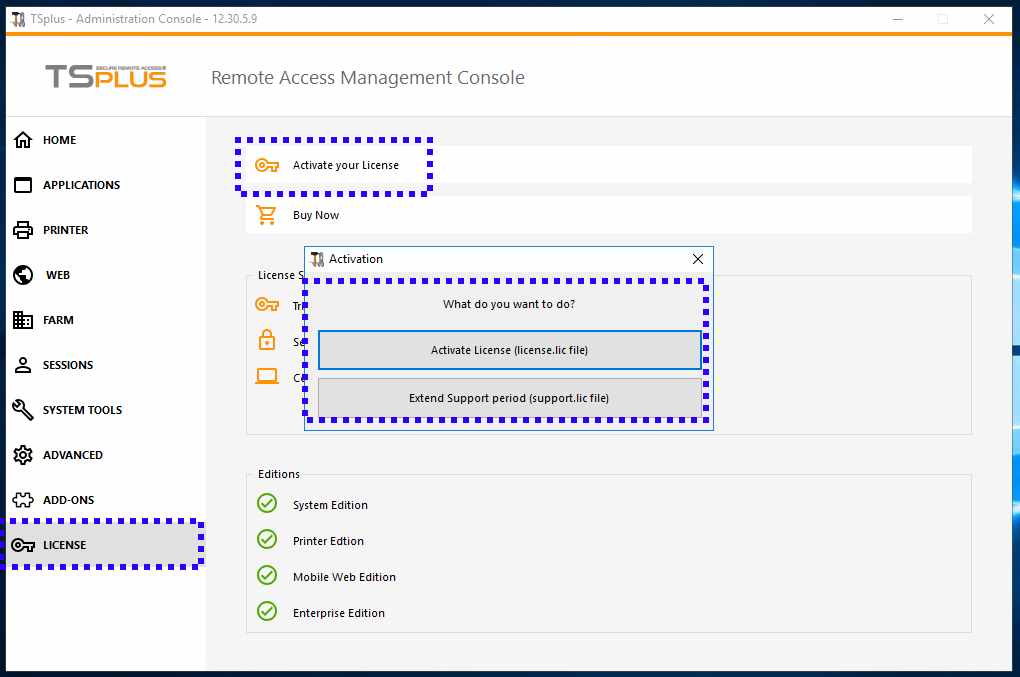Click the Home house icon in sidebar

pyautogui.click(x=23, y=140)
